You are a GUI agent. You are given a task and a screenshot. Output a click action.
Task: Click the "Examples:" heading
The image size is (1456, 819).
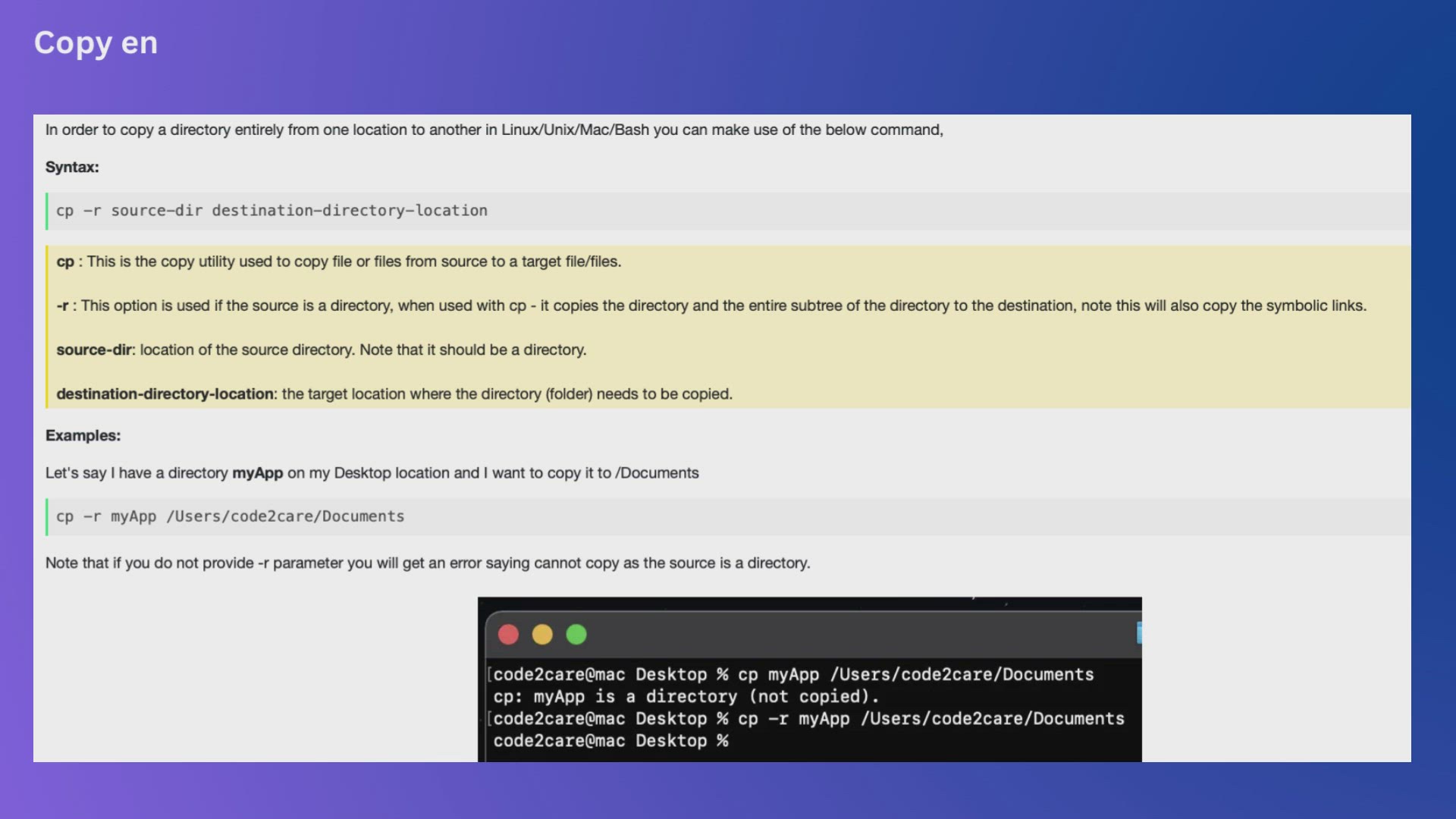tap(83, 435)
